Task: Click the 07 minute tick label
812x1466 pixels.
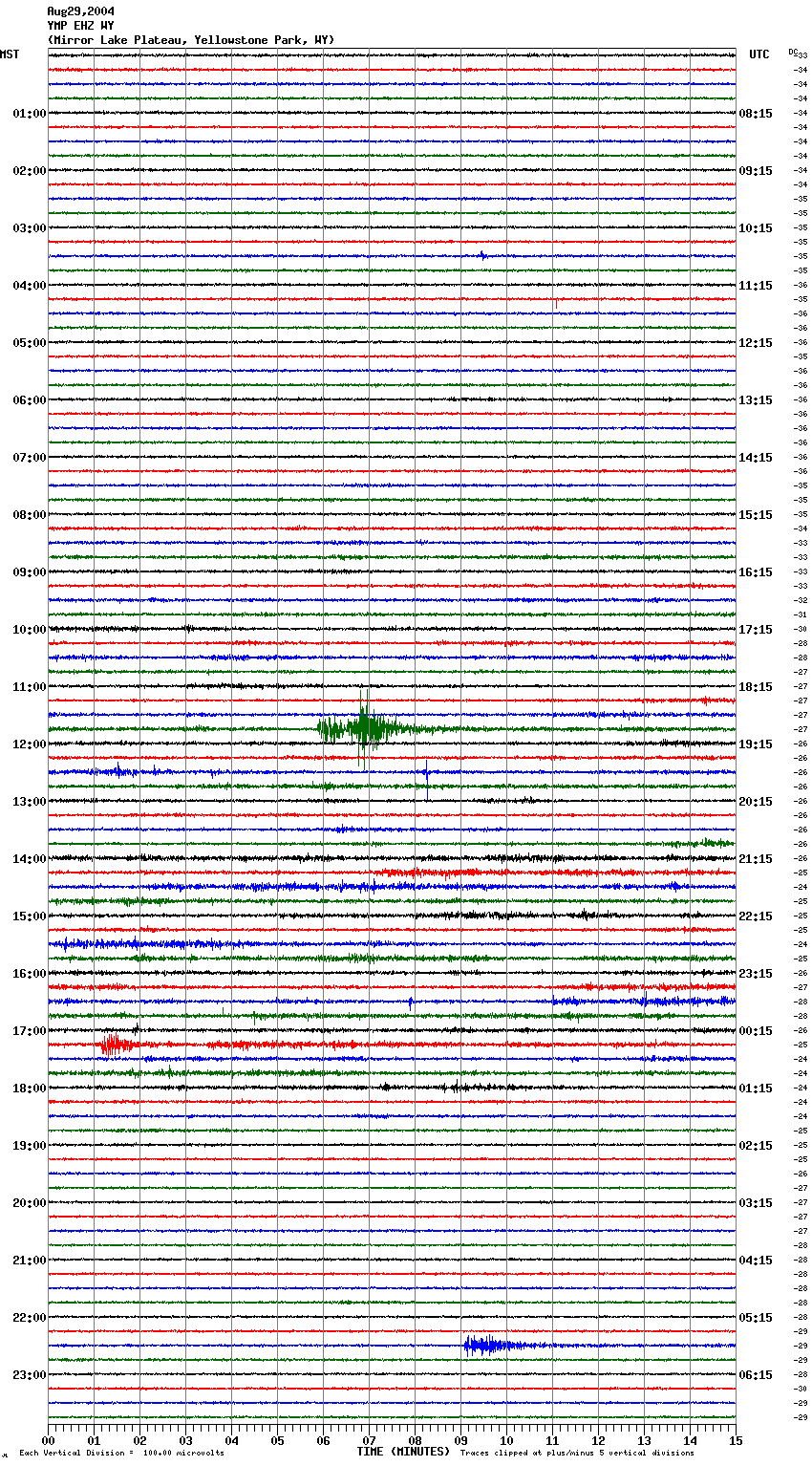Action: (x=369, y=1440)
